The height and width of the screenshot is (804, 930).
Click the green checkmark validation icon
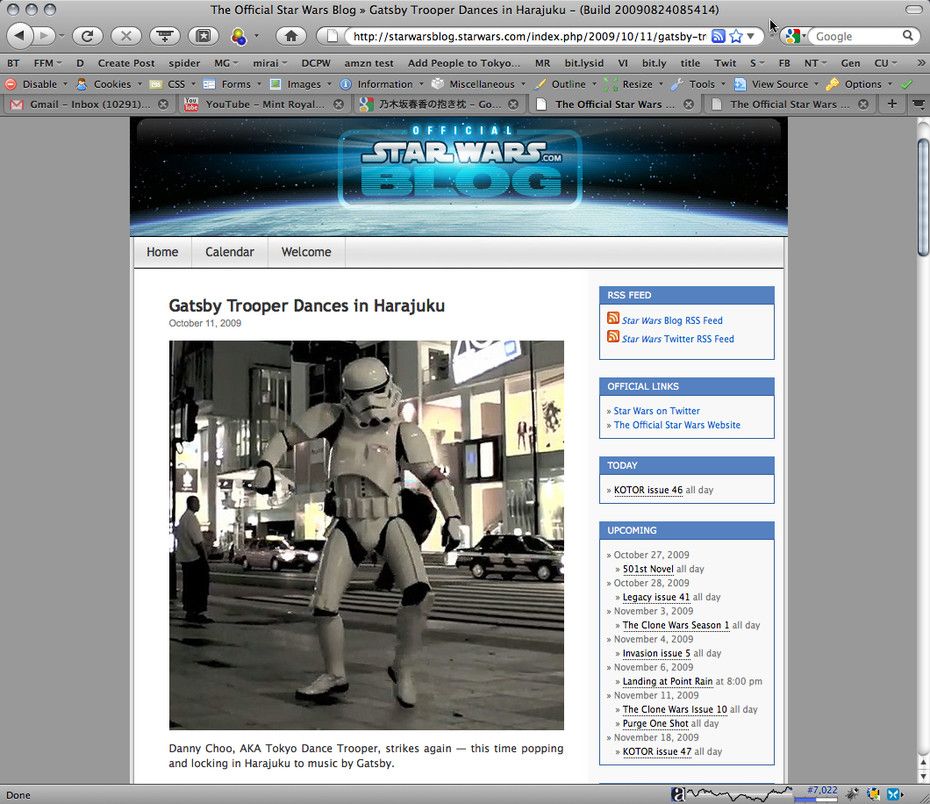coord(906,84)
